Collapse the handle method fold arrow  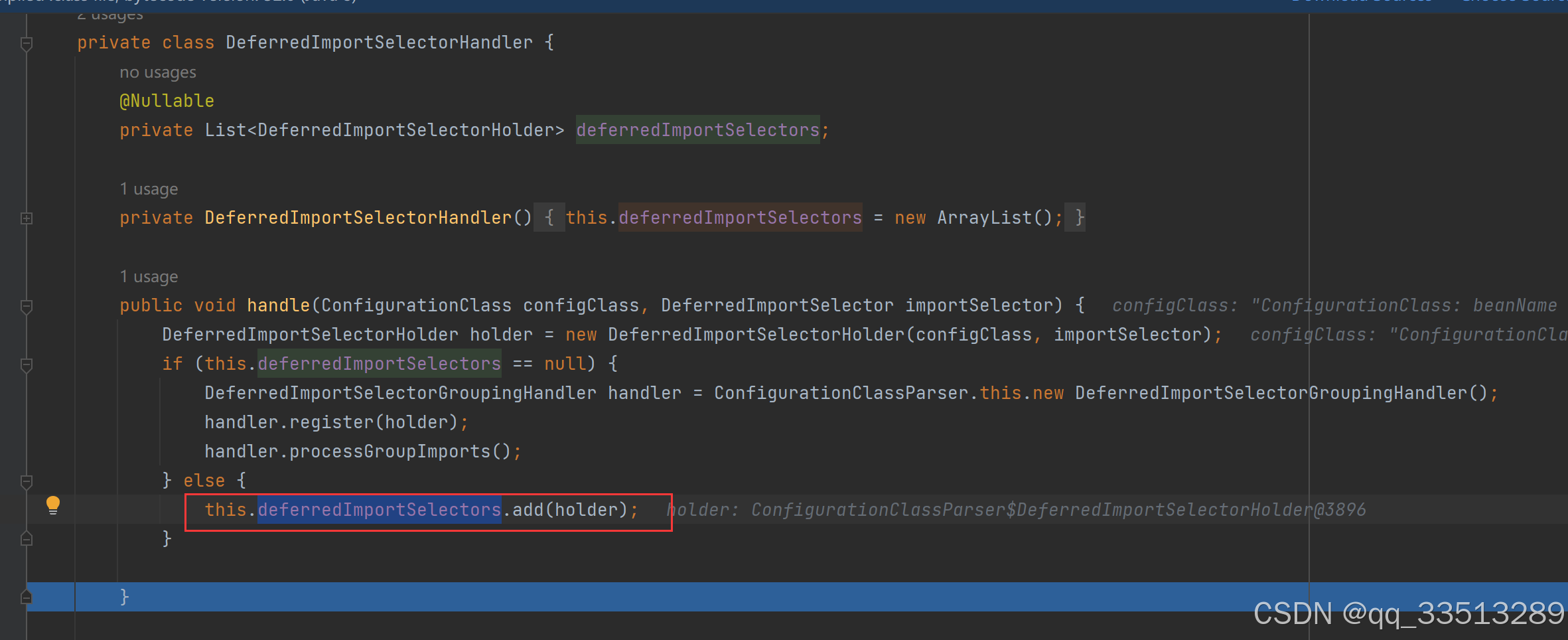(x=27, y=305)
